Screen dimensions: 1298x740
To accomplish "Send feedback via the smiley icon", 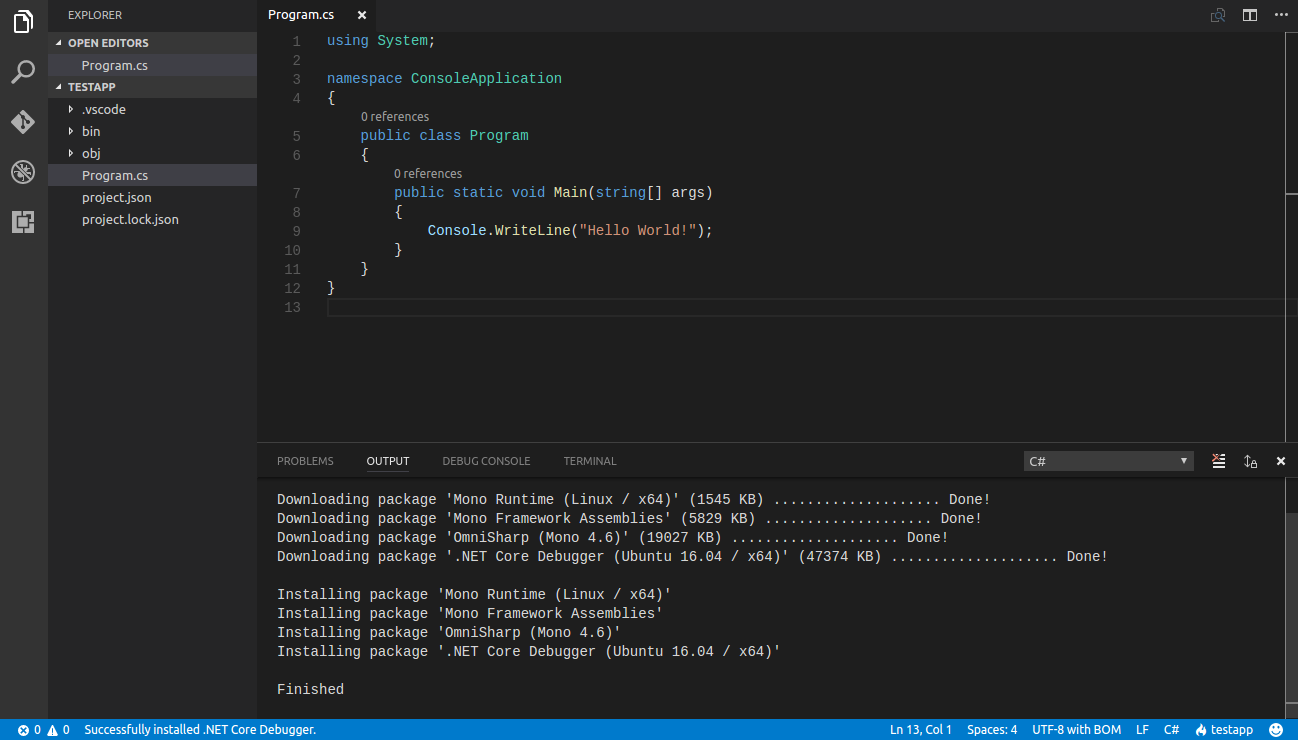I will point(1277,729).
